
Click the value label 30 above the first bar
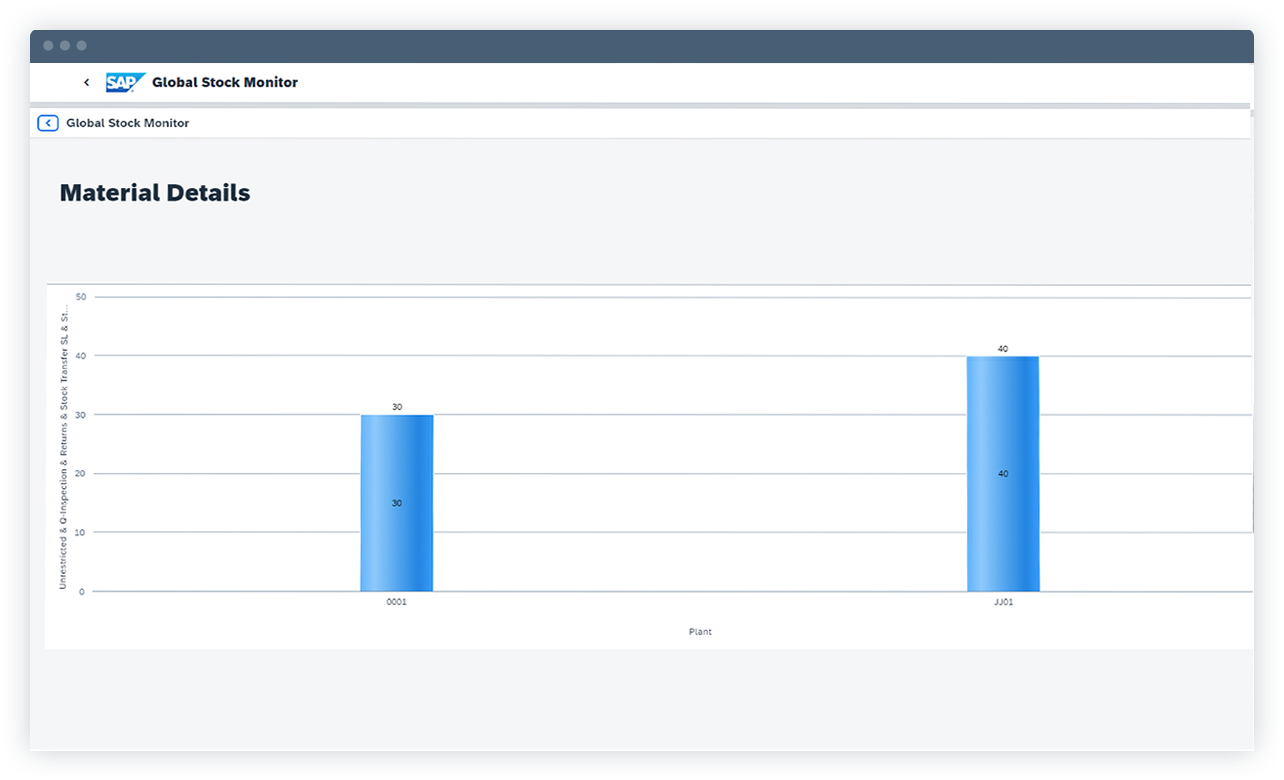(x=397, y=406)
